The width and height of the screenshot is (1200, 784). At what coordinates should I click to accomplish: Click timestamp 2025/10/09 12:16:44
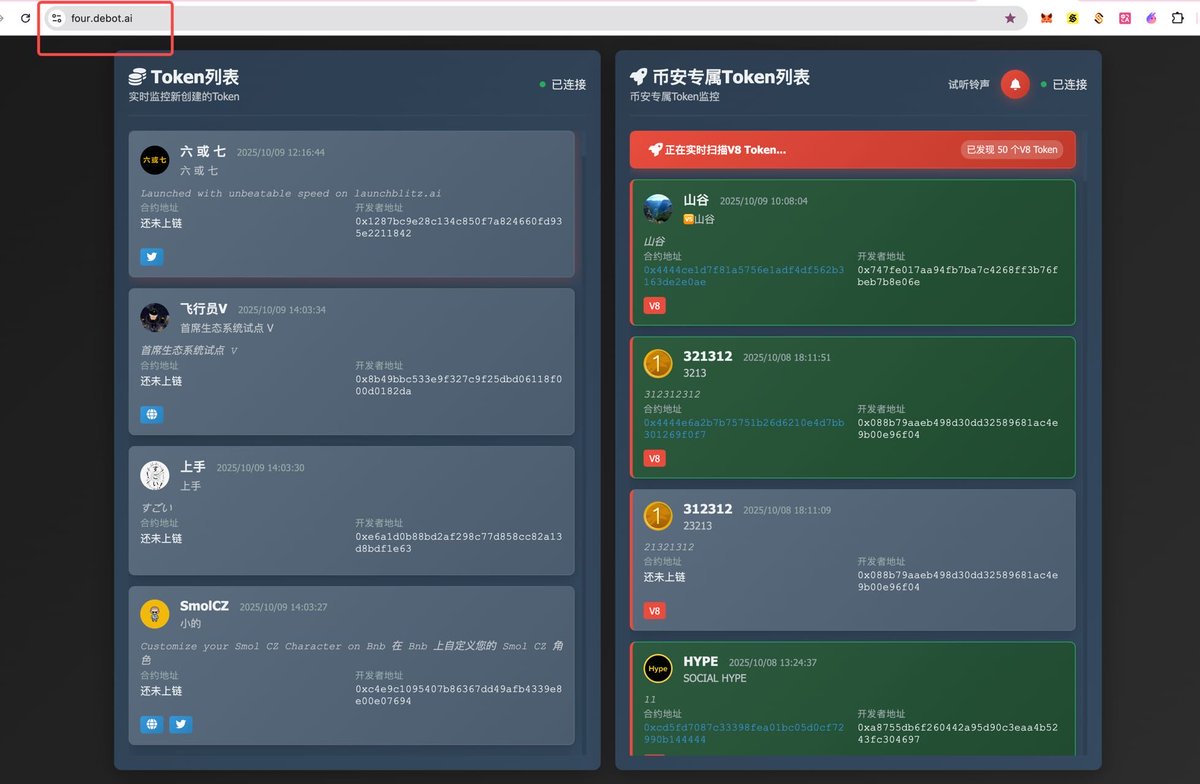pyautogui.click(x=281, y=153)
